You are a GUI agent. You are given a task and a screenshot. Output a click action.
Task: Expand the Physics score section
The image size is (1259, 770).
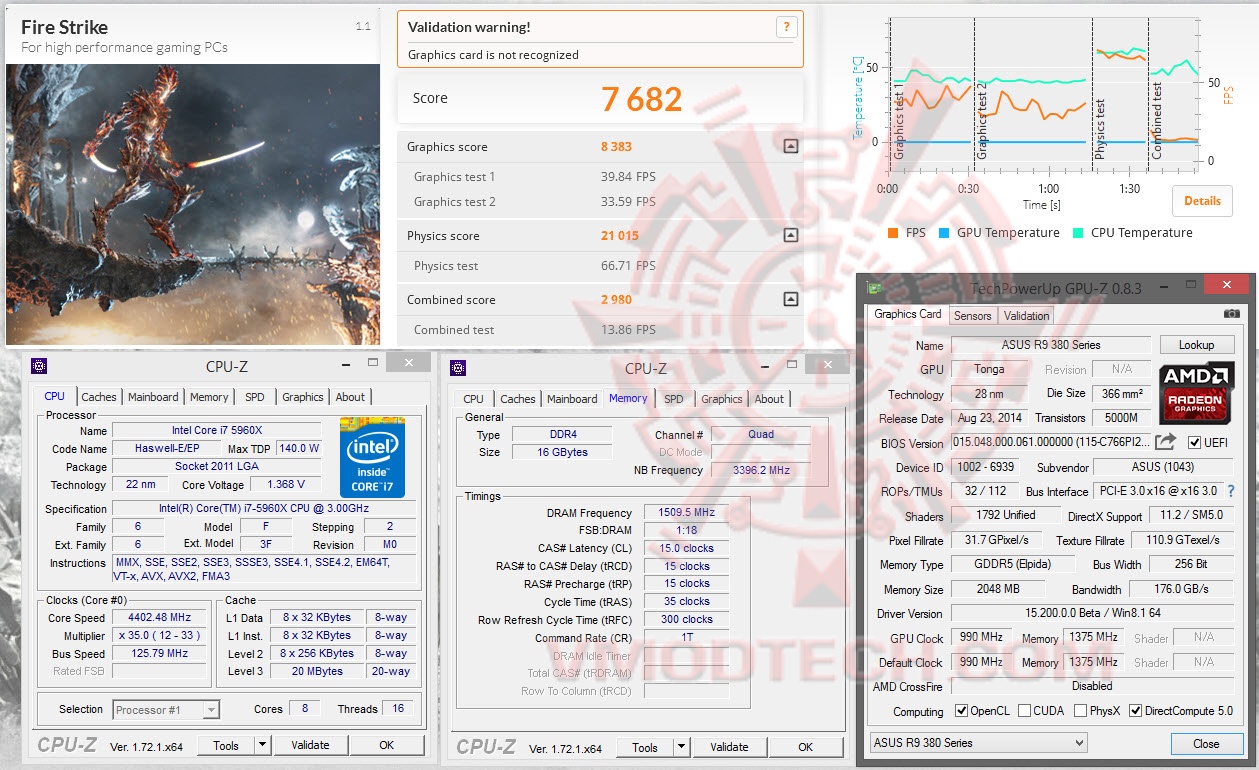[x=790, y=236]
